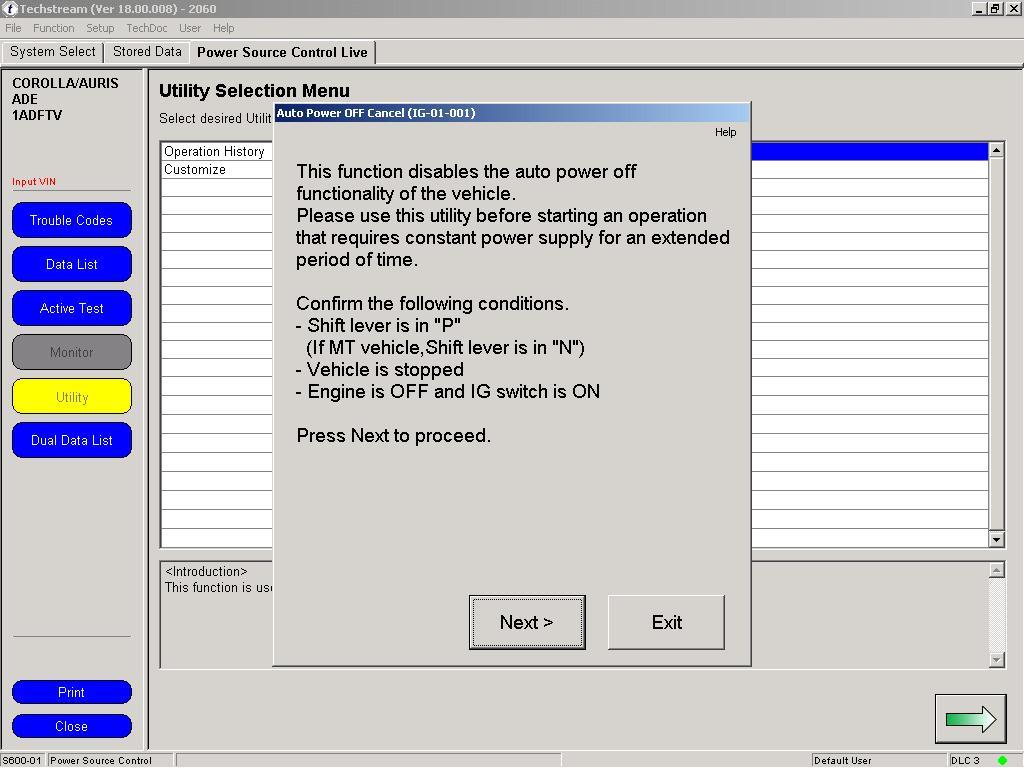This screenshot has height=768, width=1024.
Task: Click the Close button in sidebar
Action: pos(72,726)
